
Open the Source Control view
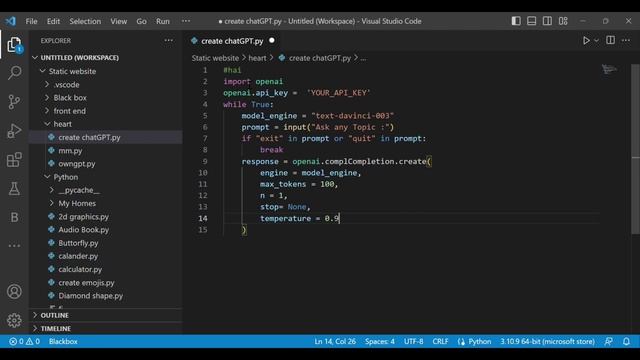click(x=14, y=102)
